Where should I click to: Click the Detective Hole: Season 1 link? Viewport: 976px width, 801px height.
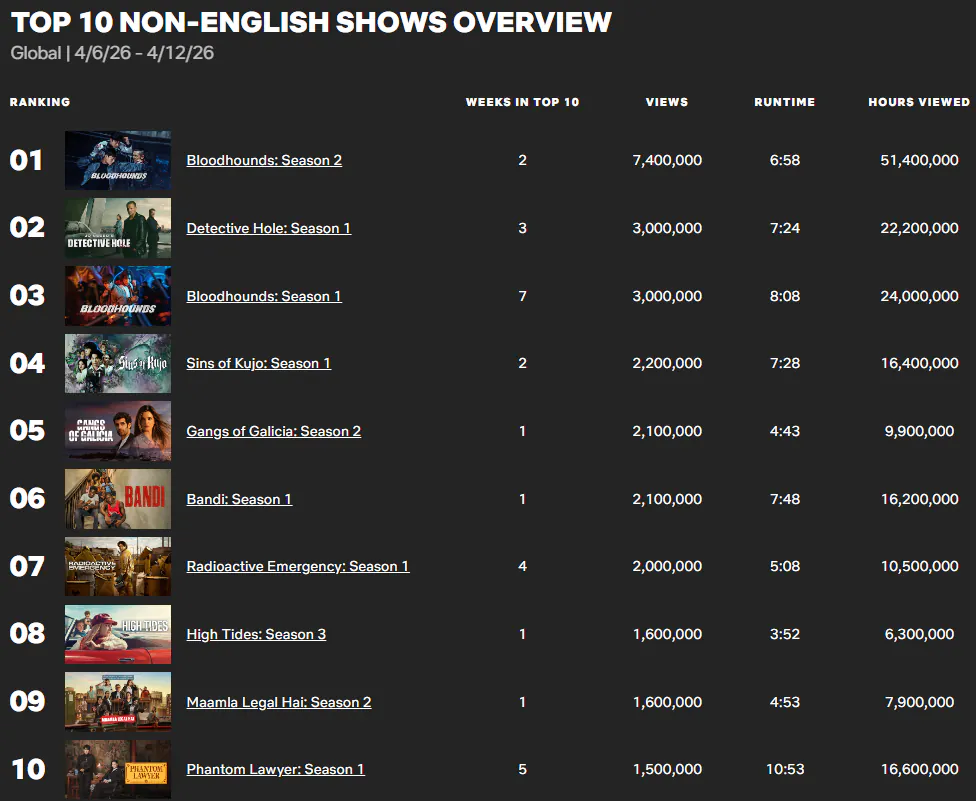[268, 228]
